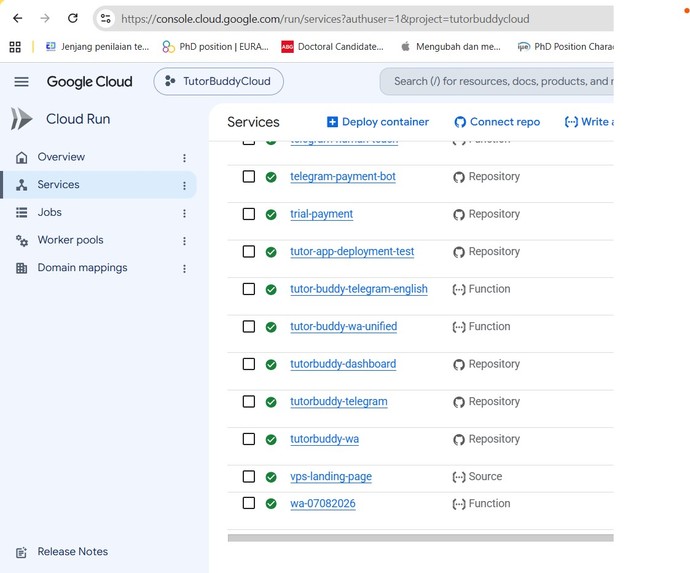Click function brackets icon in tutor-buddy-telegram-english row
The width and height of the screenshot is (690, 573).
pyautogui.click(x=459, y=290)
